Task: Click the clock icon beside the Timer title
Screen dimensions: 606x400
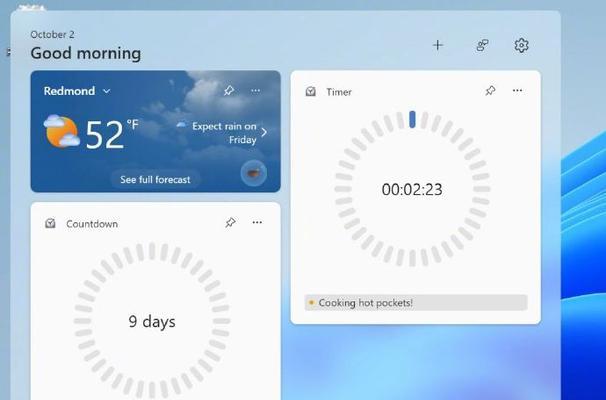Action: [311, 92]
